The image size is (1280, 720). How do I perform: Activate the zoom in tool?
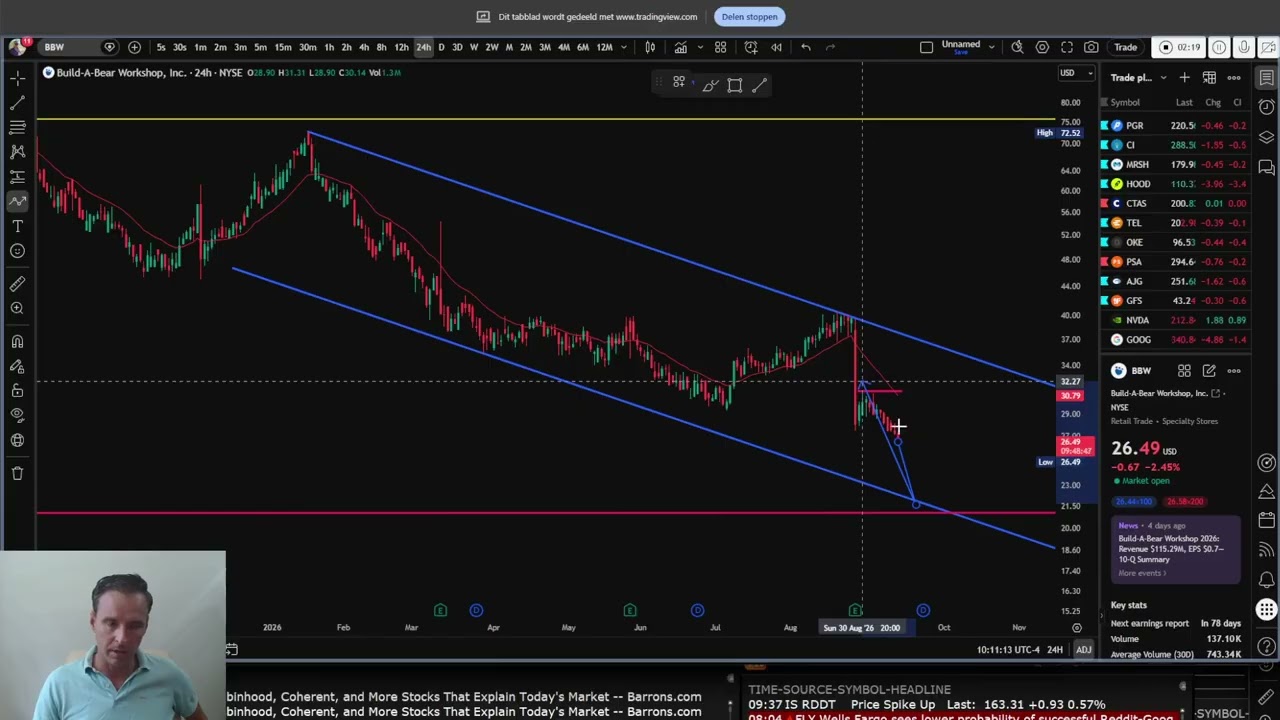tap(17, 309)
